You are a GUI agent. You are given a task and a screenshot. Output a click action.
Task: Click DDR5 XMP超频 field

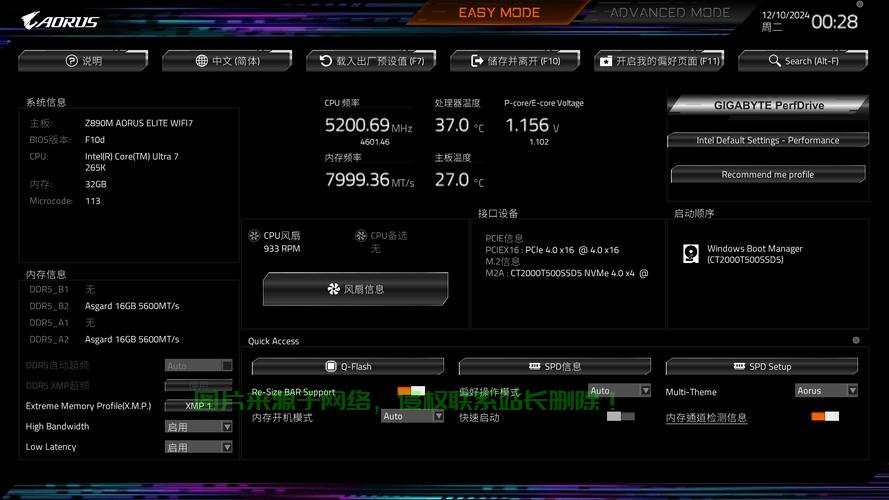[198, 385]
